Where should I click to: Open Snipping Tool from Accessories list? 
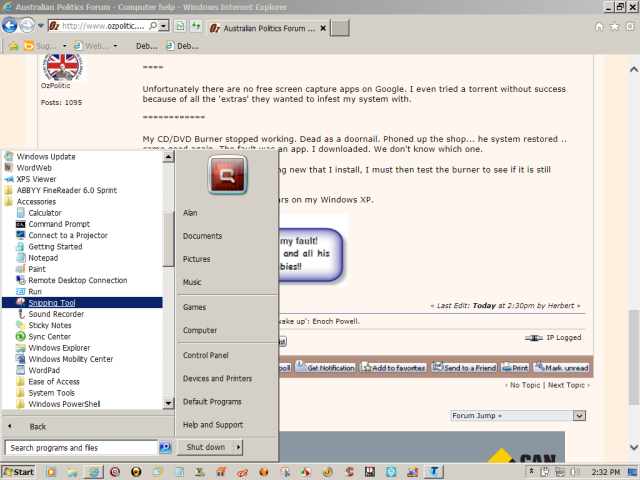(50, 302)
